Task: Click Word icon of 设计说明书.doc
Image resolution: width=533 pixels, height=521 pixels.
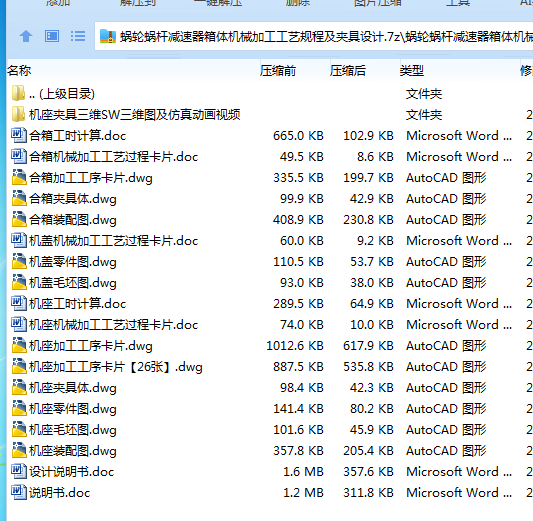Action: [x=18, y=472]
